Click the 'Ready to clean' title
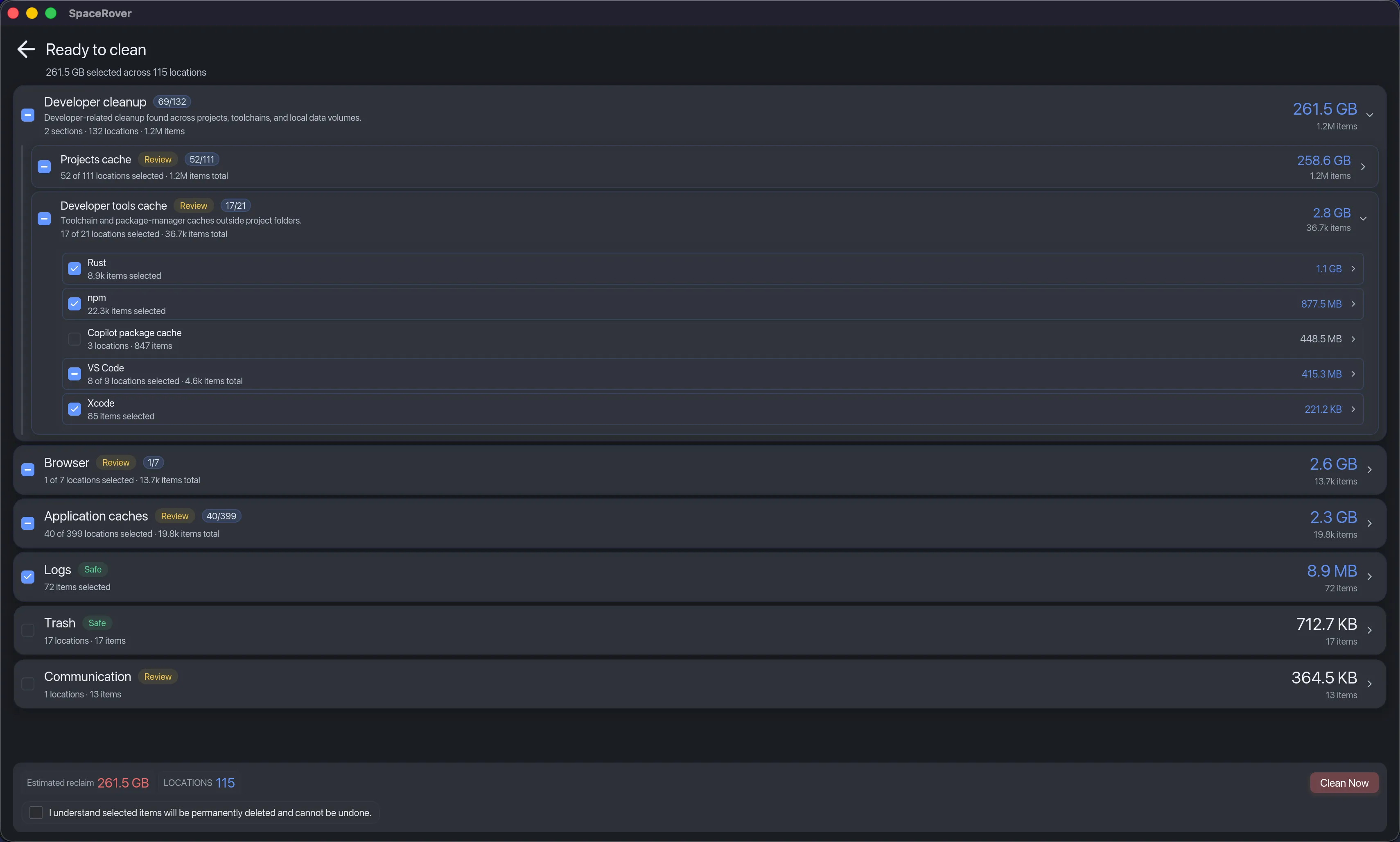 click(x=96, y=50)
